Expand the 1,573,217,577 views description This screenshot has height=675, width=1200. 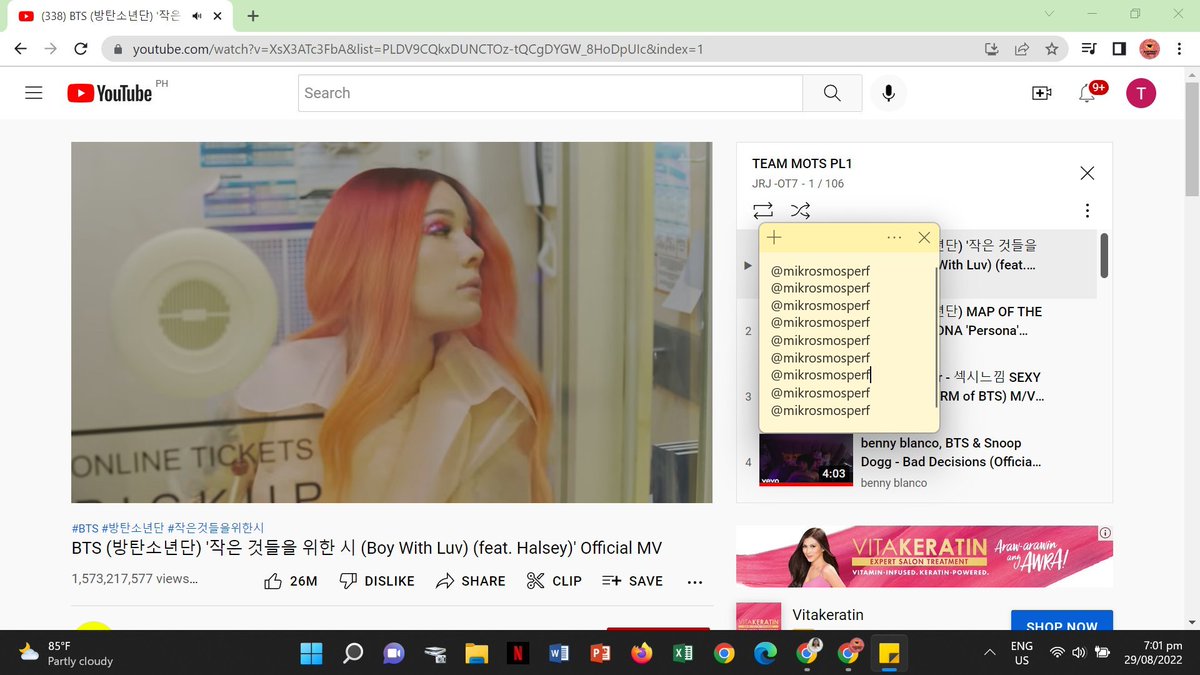(134, 579)
